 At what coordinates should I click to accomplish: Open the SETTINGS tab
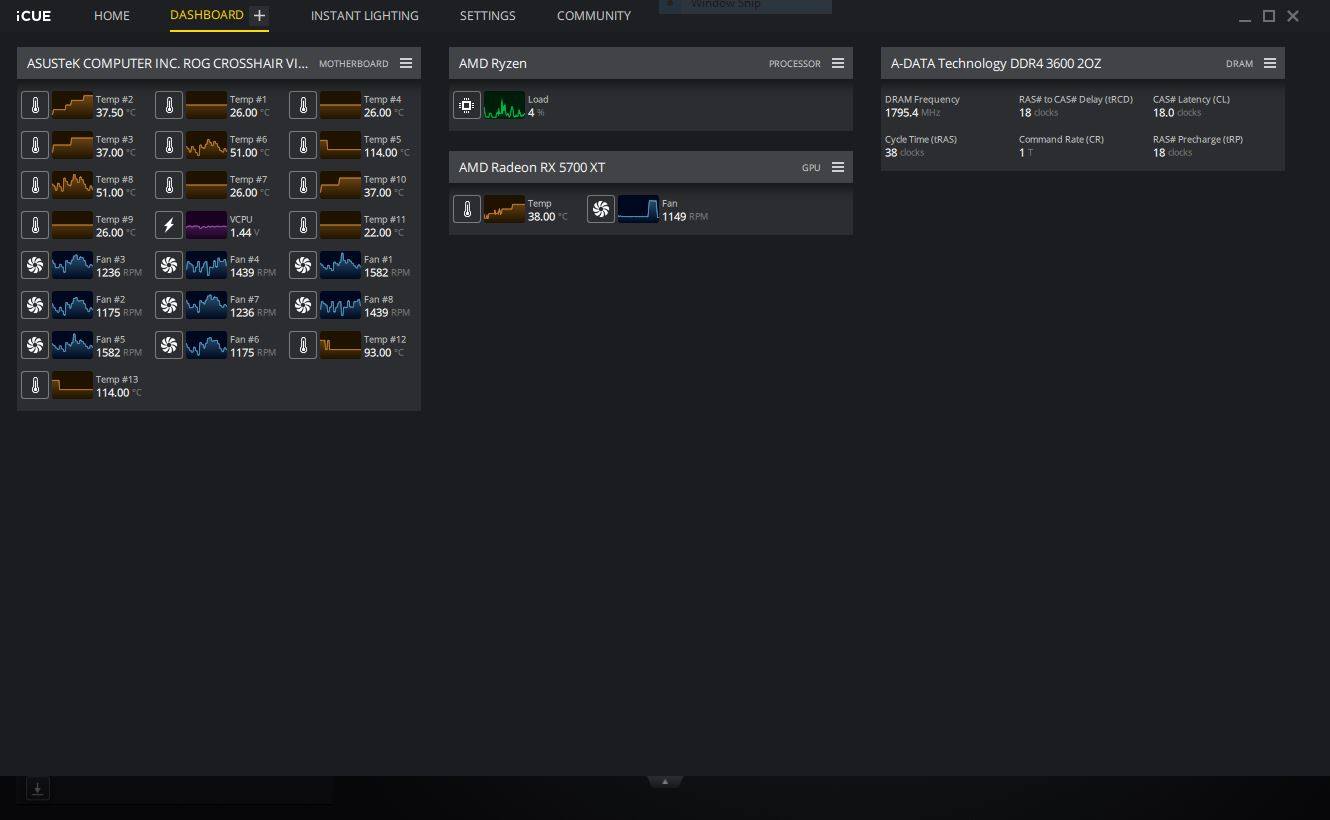pyautogui.click(x=488, y=16)
